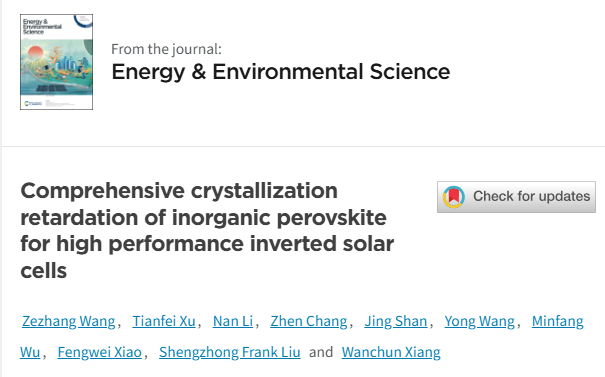Click the dark solar panels on cover art

52,88
